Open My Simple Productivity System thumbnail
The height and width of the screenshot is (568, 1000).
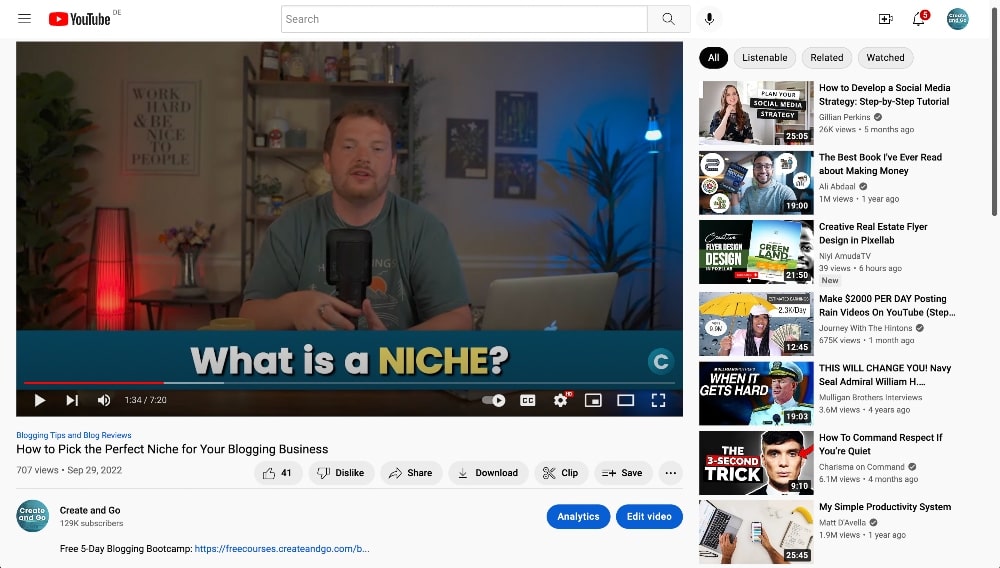tap(756, 532)
